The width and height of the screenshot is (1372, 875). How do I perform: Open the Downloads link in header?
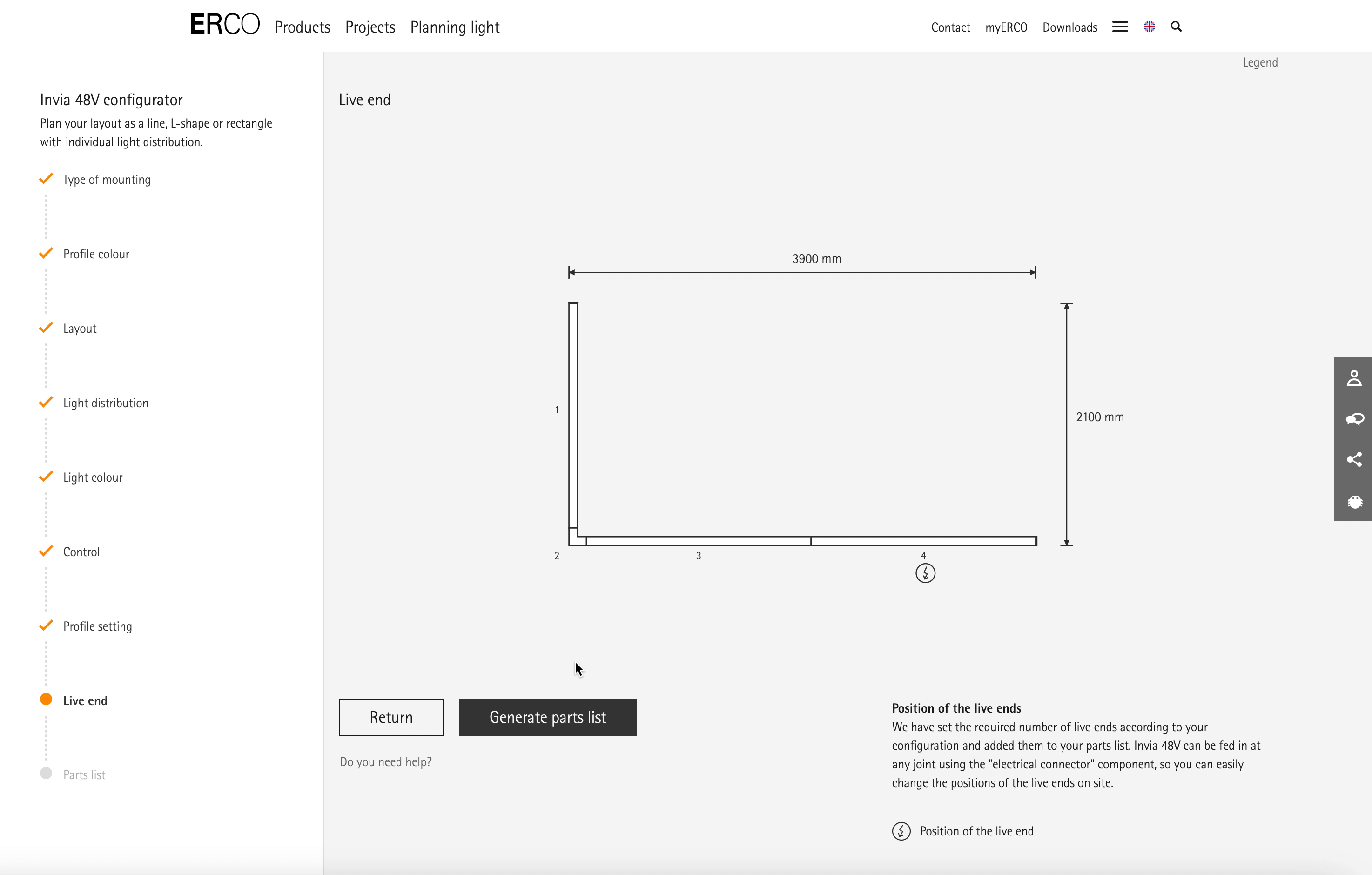pos(1069,27)
